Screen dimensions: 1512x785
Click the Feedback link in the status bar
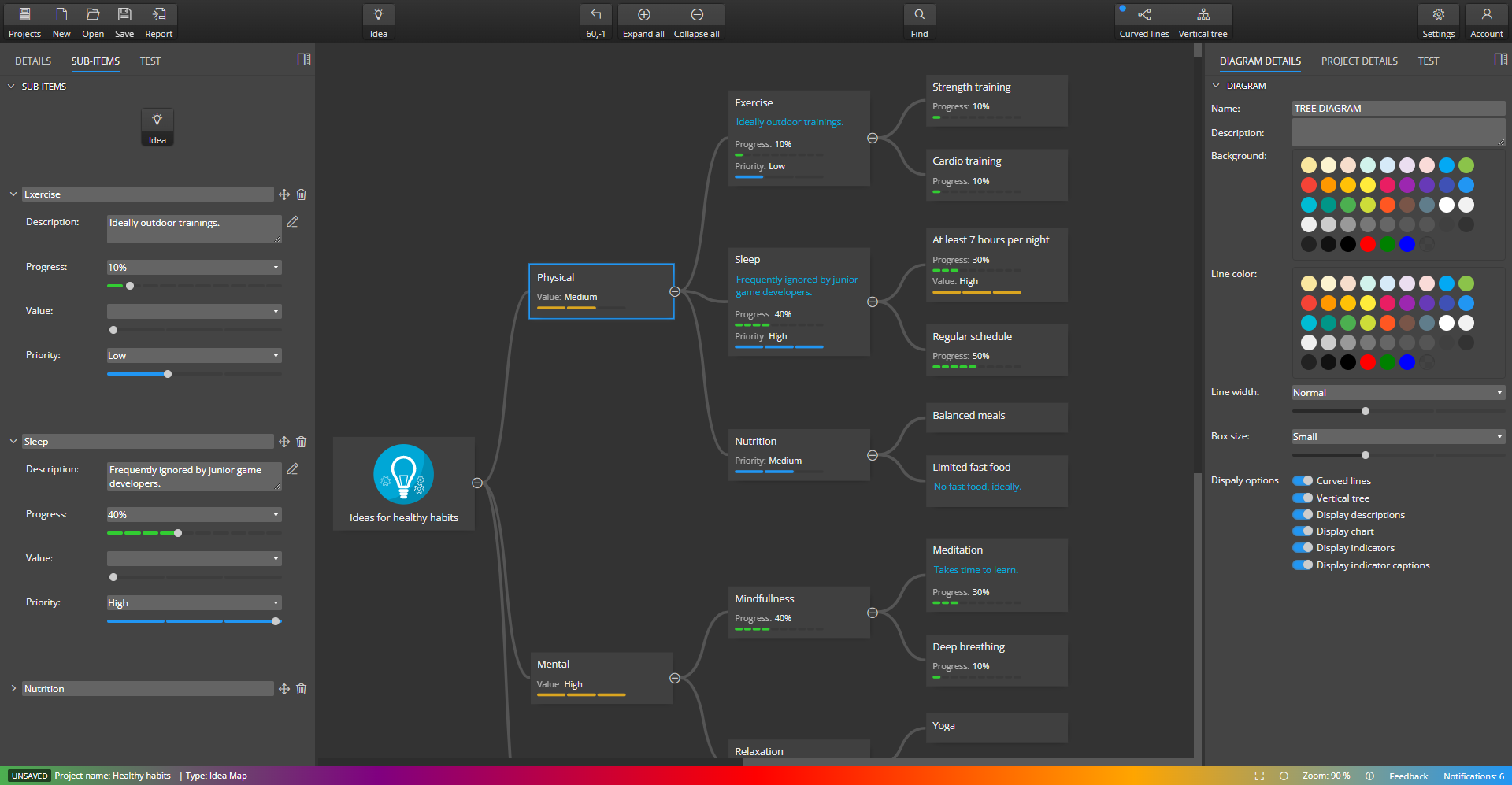pos(1407,776)
